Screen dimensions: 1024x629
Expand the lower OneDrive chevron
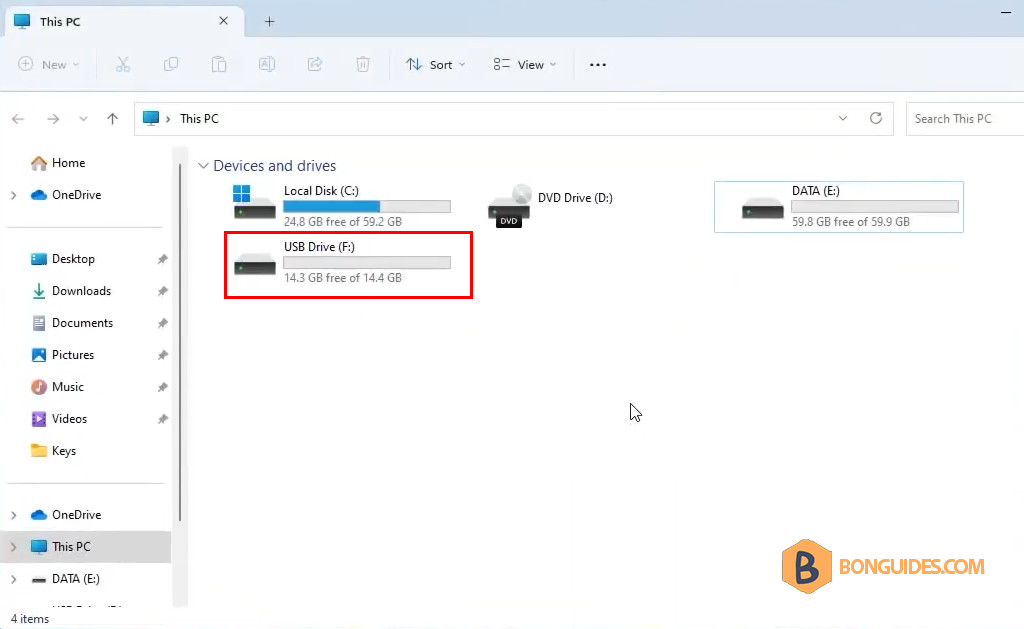[x=14, y=515]
